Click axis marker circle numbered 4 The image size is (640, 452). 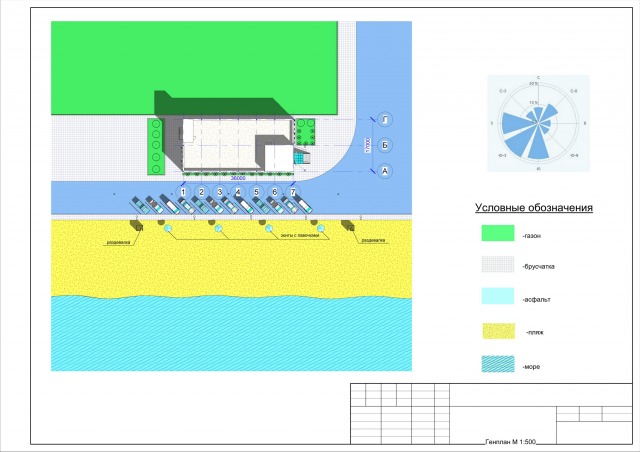coord(238,192)
